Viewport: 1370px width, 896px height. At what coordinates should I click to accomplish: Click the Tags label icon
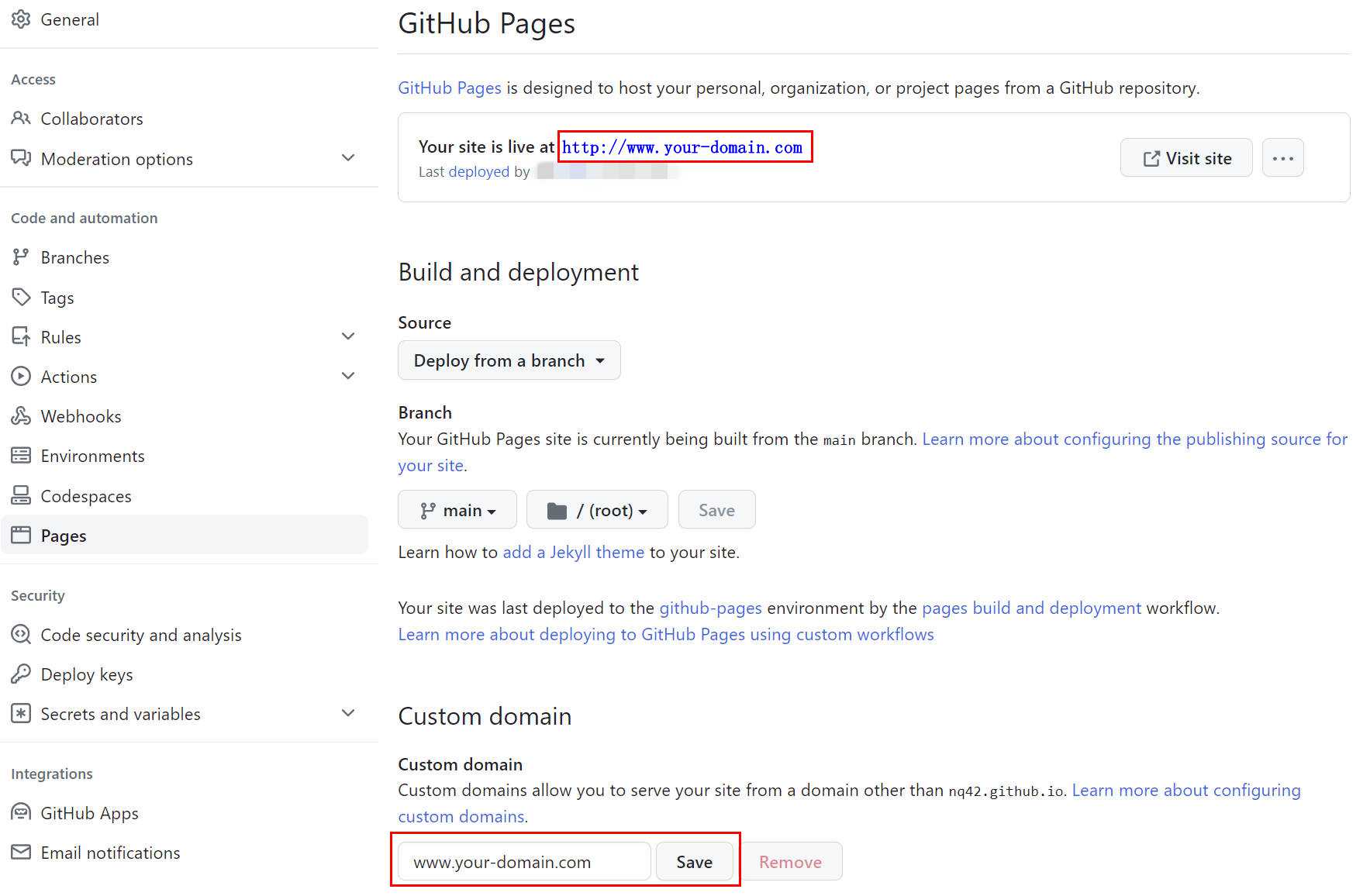21,297
